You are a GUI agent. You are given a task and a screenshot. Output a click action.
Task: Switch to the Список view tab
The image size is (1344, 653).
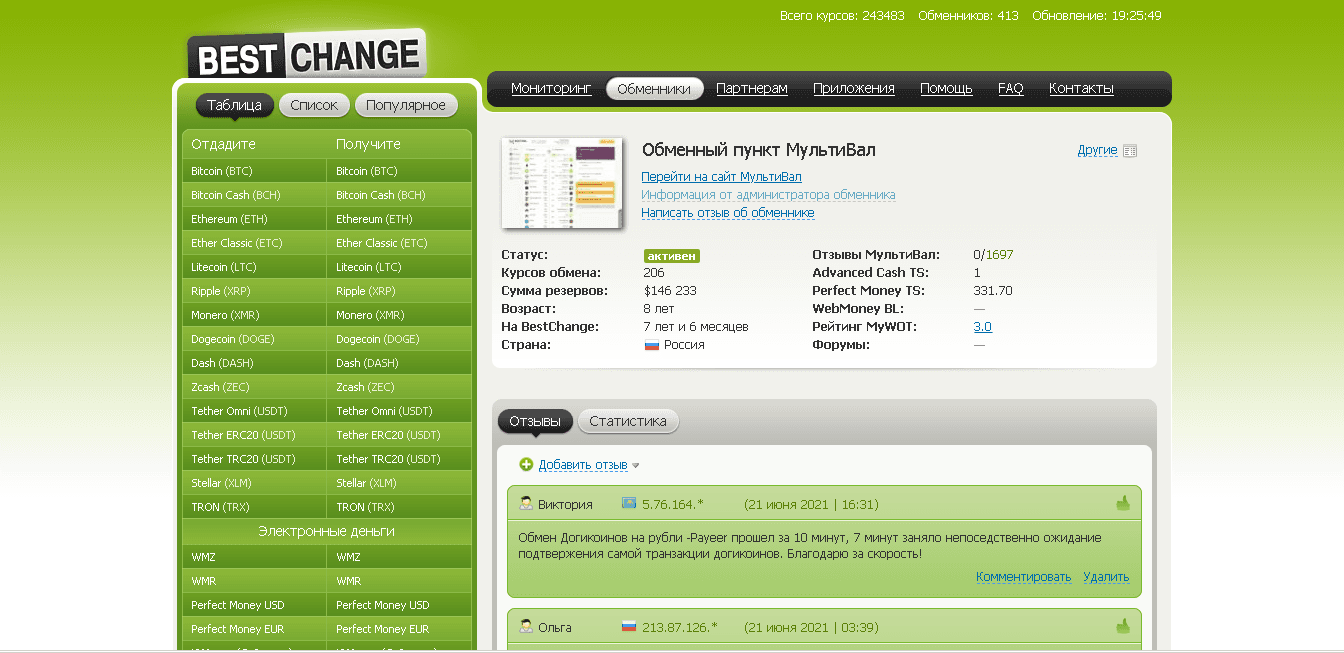click(314, 105)
